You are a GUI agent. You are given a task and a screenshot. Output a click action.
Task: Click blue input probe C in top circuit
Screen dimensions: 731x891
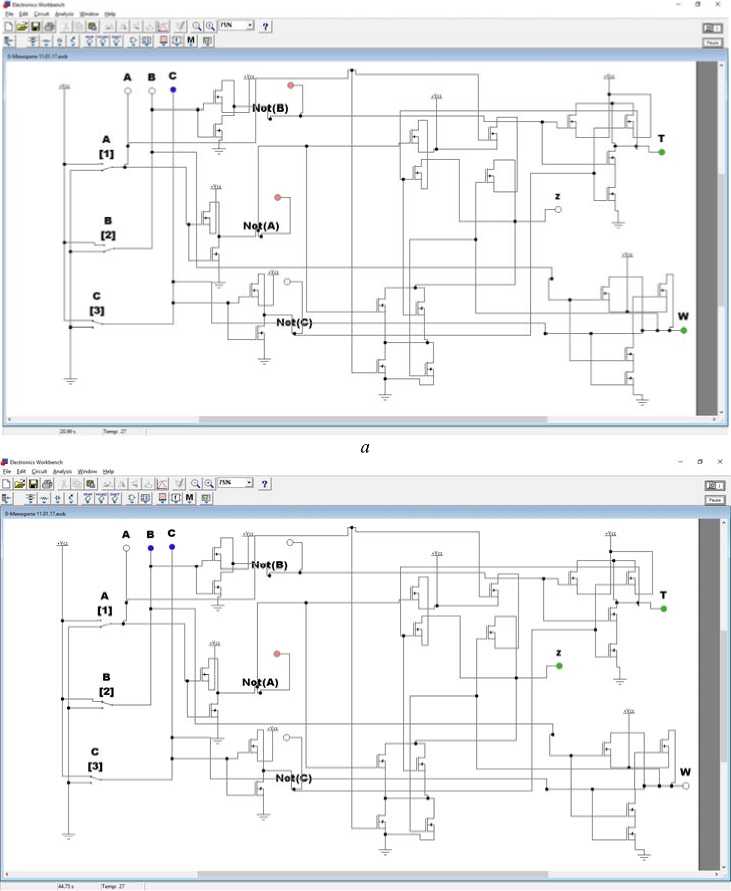point(173,90)
